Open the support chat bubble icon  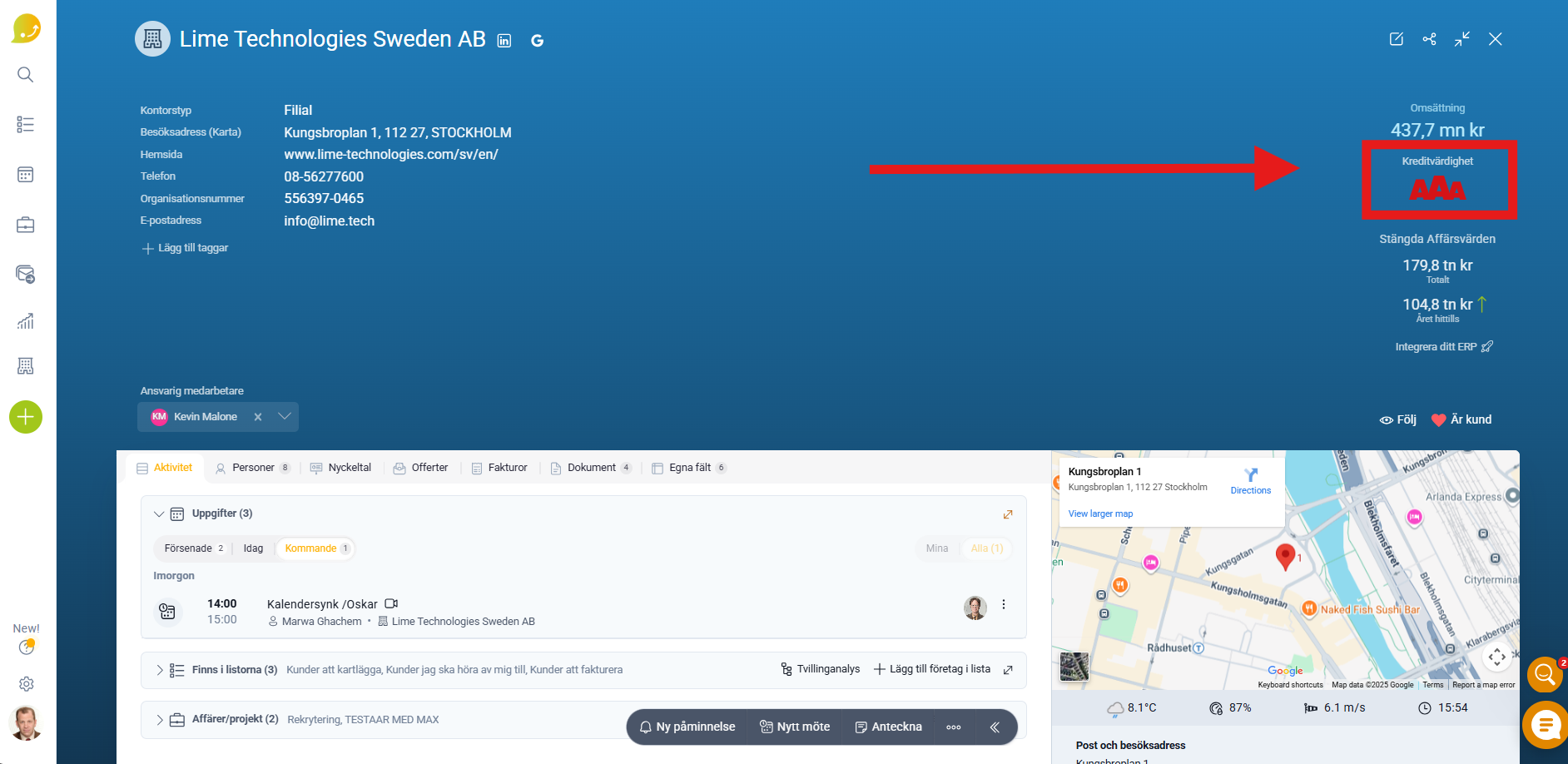pos(1546,725)
